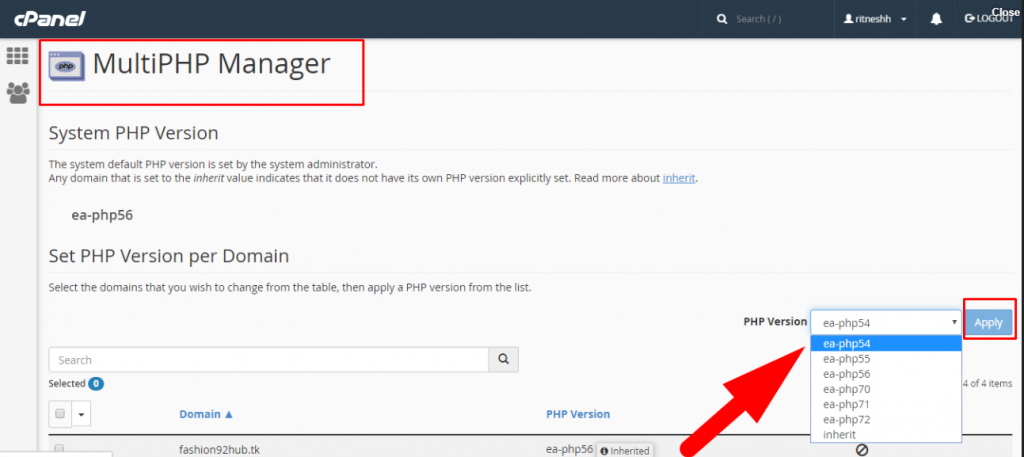
Task: Log out via the LOGOUT link
Action: click(x=987, y=19)
